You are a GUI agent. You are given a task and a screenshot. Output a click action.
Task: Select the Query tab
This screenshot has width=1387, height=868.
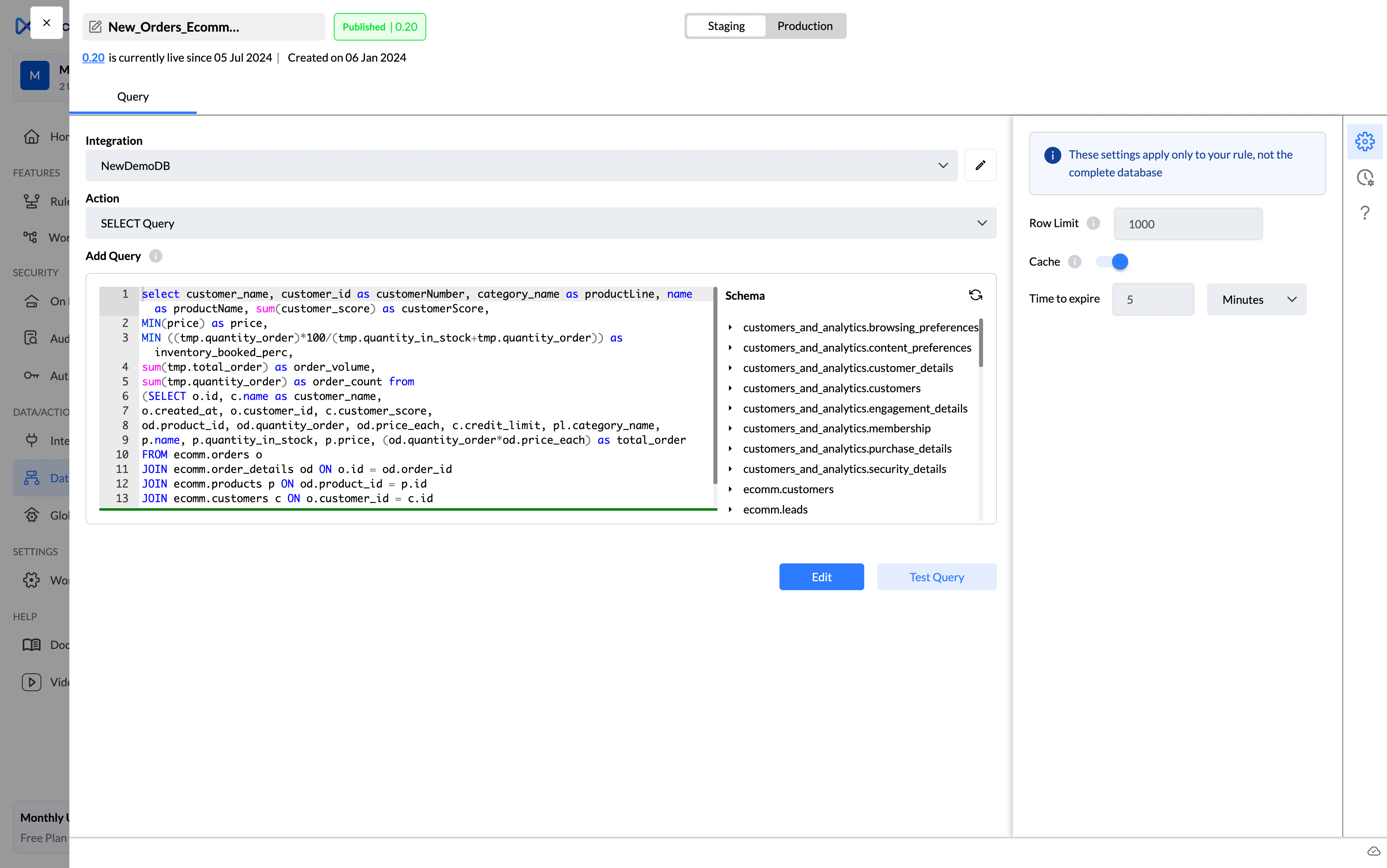(x=133, y=97)
